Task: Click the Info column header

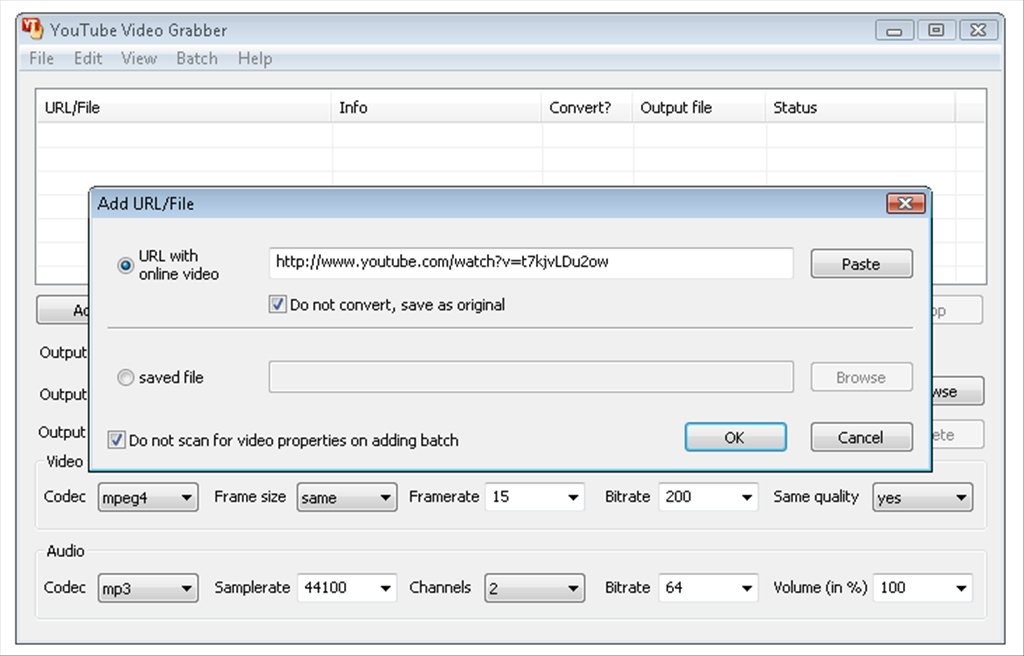Action: (437, 107)
